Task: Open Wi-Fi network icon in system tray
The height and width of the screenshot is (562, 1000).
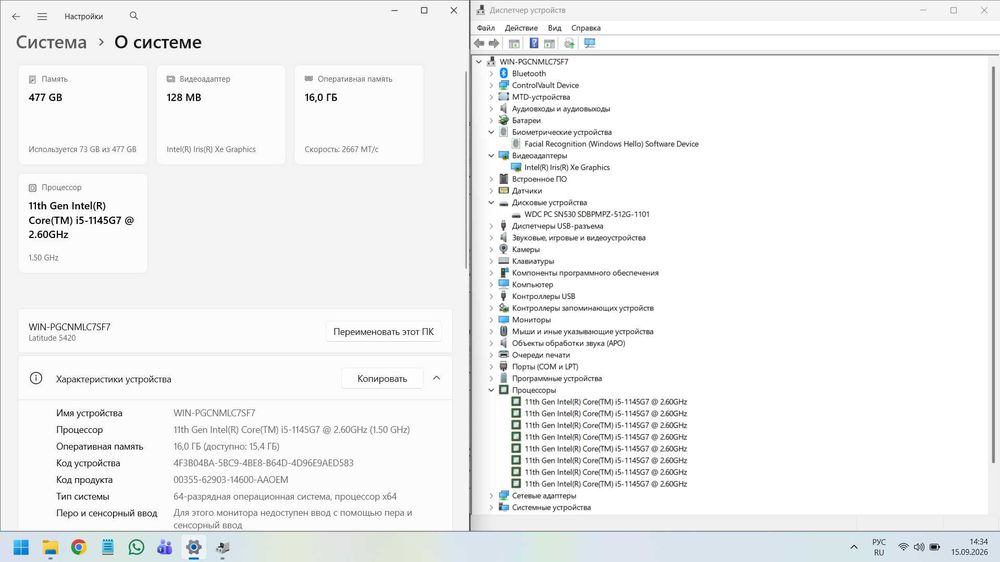Action: (x=903, y=547)
